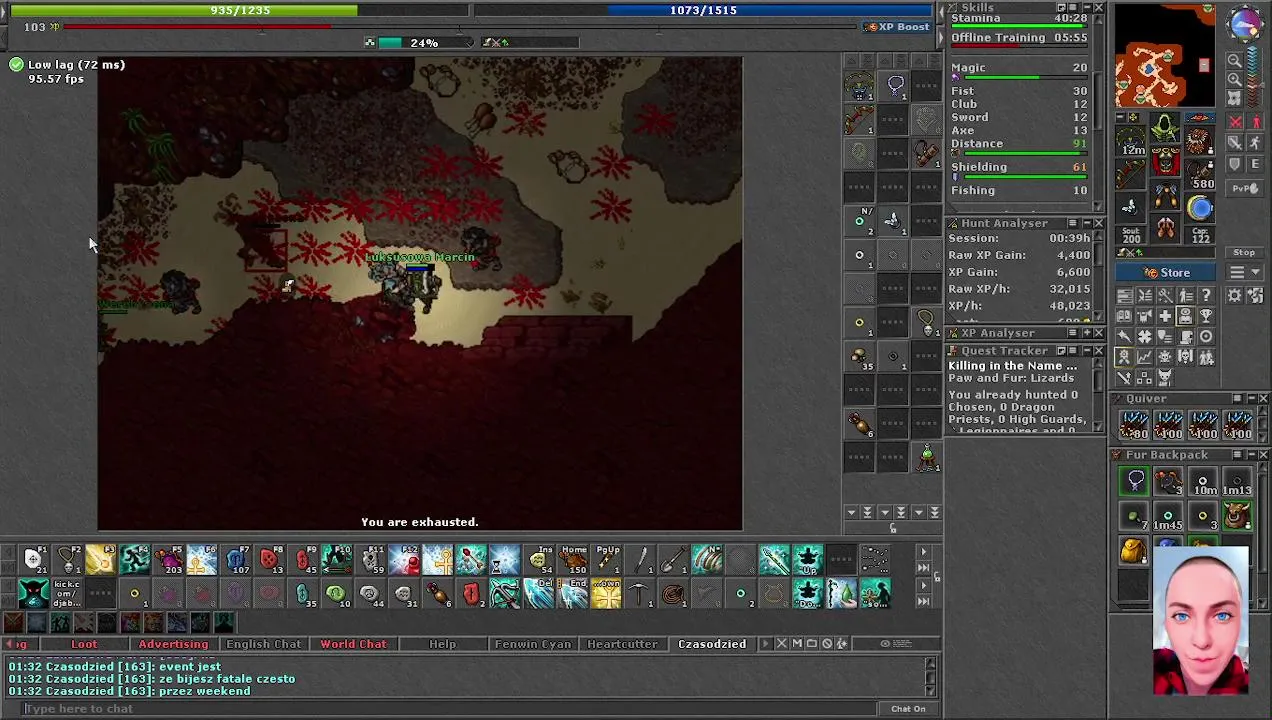Click the blue mana bar 1073/1515
Screen dimensions: 1272x720
click(x=704, y=10)
